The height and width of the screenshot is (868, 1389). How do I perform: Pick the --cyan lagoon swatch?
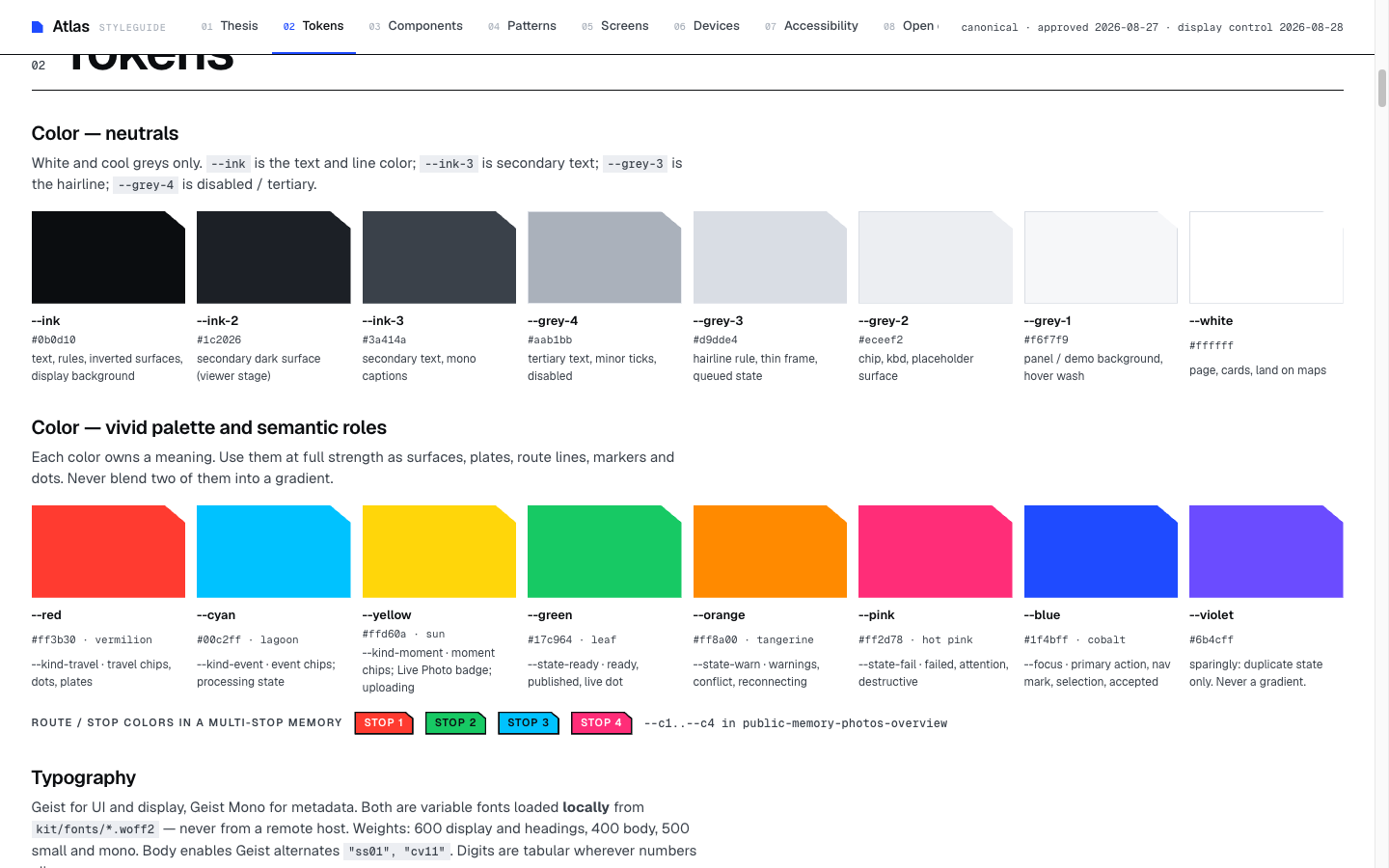point(274,552)
